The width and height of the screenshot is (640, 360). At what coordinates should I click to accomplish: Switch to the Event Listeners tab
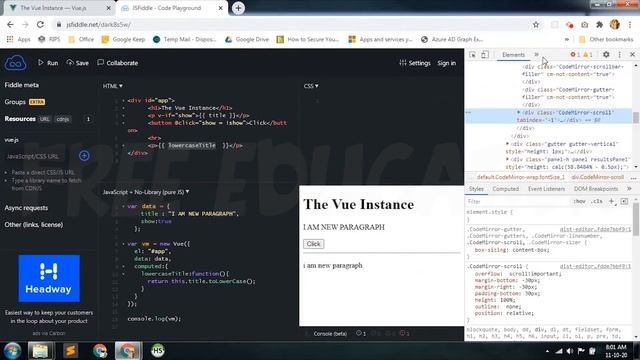pyautogui.click(x=546, y=189)
